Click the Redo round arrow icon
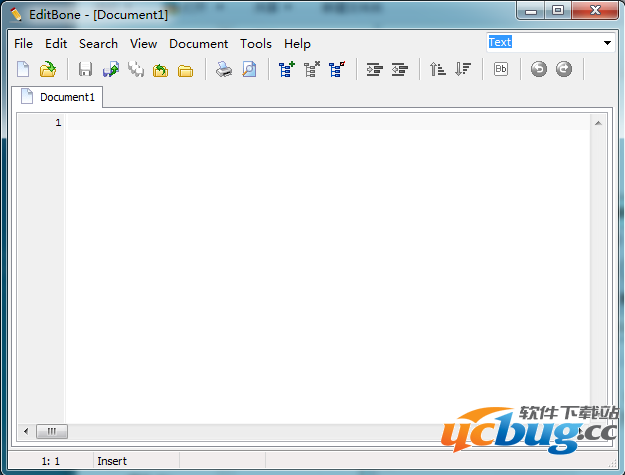Viewport: 625px width, 475px height. pyautogui.click(x=564, y=70)
